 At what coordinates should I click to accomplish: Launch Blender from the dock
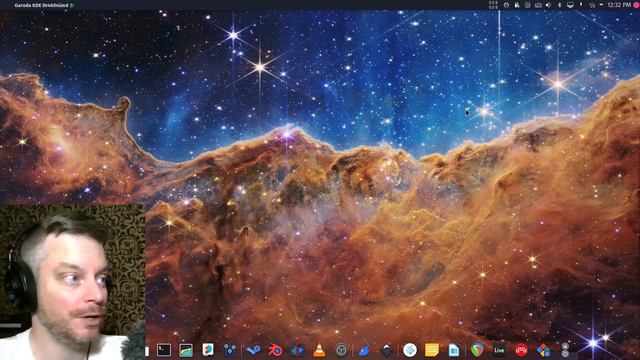(275, 350)
